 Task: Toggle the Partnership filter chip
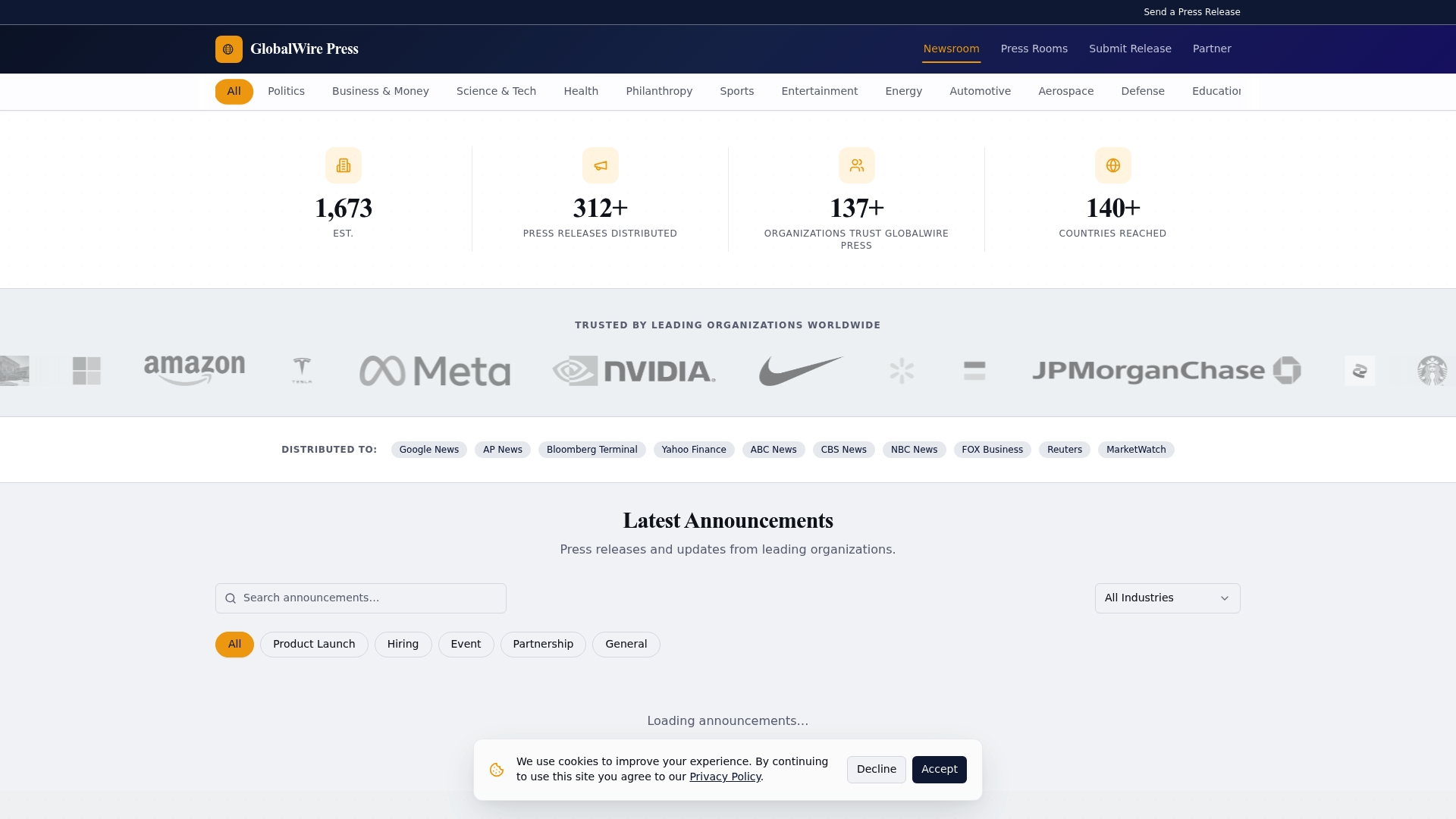[543, 645]
